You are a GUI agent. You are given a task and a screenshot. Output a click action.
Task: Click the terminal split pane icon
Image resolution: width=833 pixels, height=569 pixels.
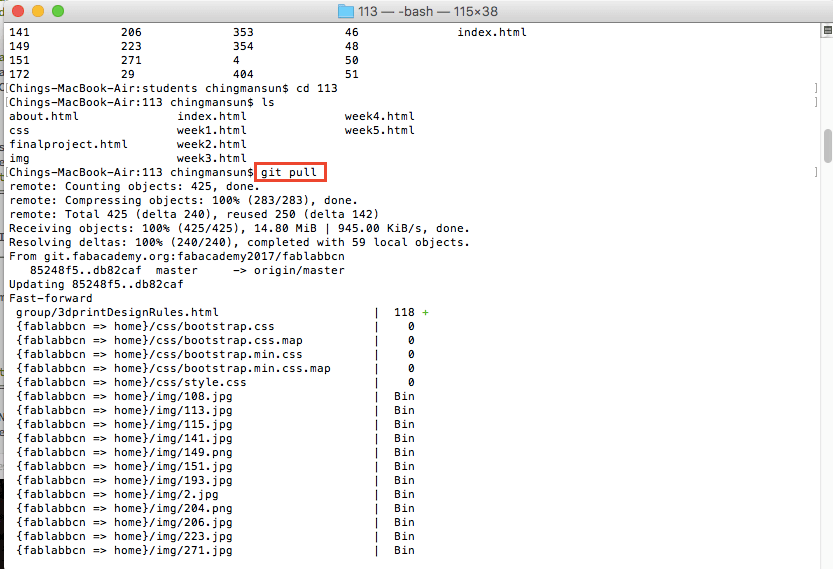(827, 31)
